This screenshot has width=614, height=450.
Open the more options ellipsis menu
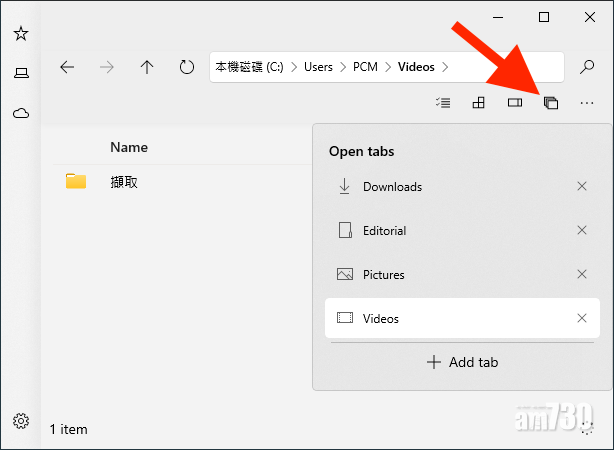click(x=587, y=102)
